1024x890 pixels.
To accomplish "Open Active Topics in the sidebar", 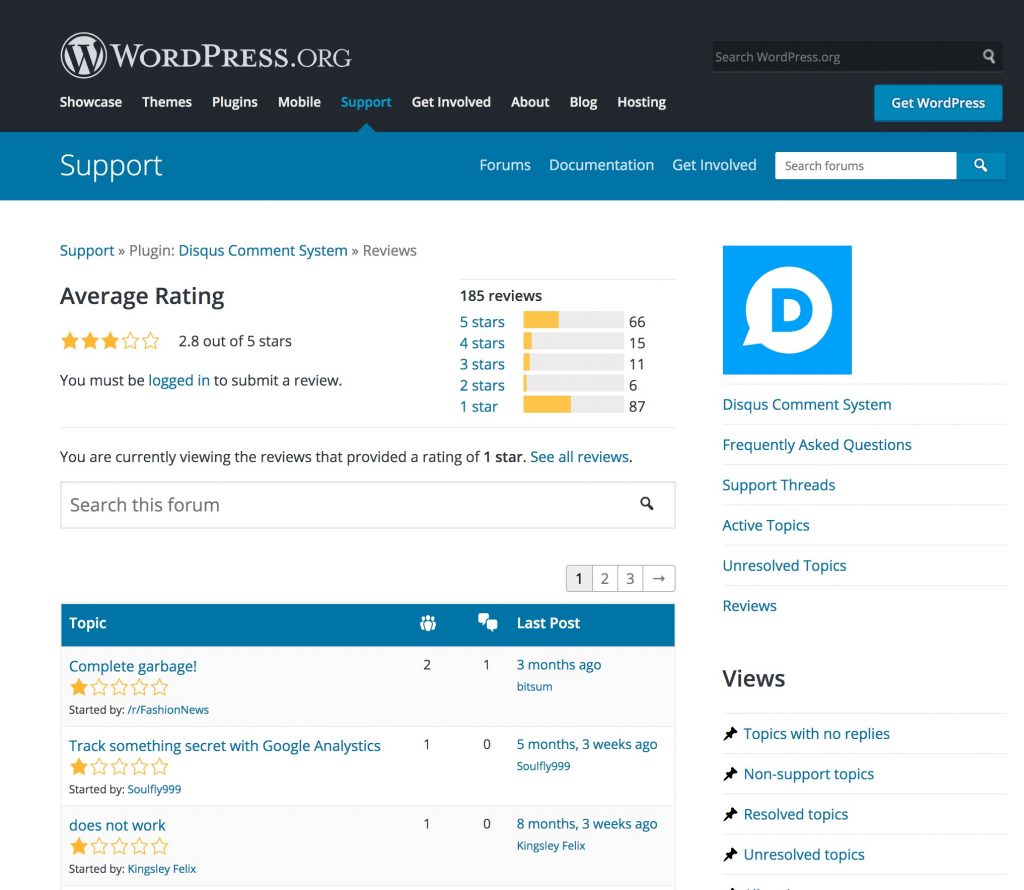I will [x=766, y=526].
